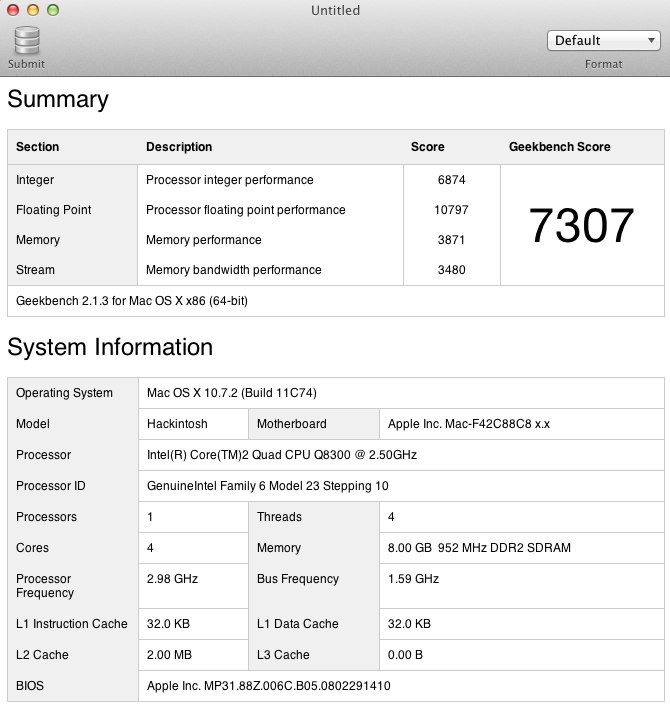Image resolution: width=670 pixels, height=708 pixels.
Task: Click 'Mac OS X 10.7.2 (Build 11C74)' value
Action: point(232,393)
